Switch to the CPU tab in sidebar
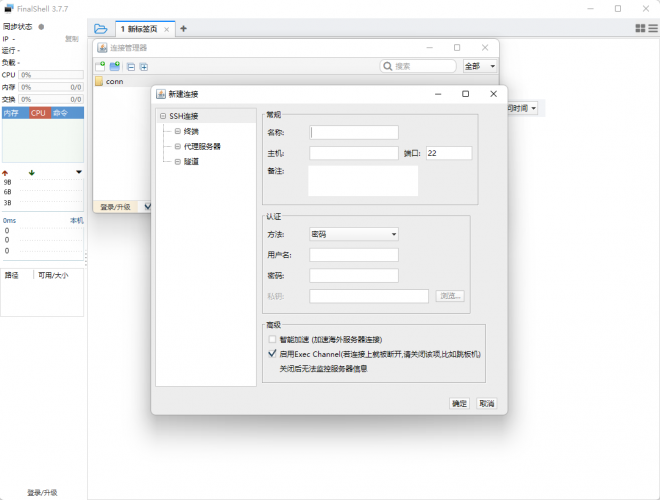This screenshot has width=660, height=500. [x=38, y=113]
